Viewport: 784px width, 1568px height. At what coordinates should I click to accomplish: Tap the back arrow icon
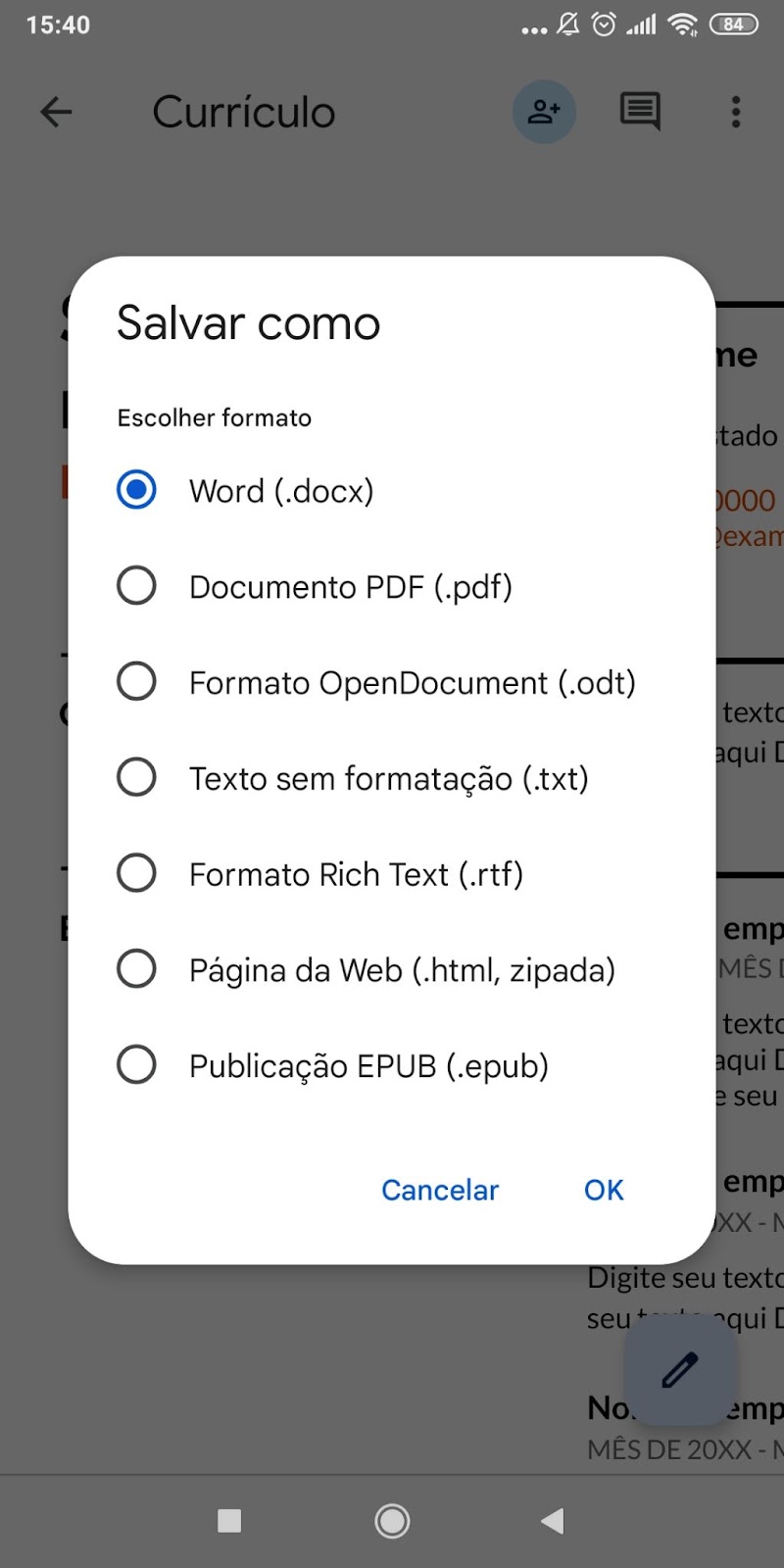click(x=56, y=112)
